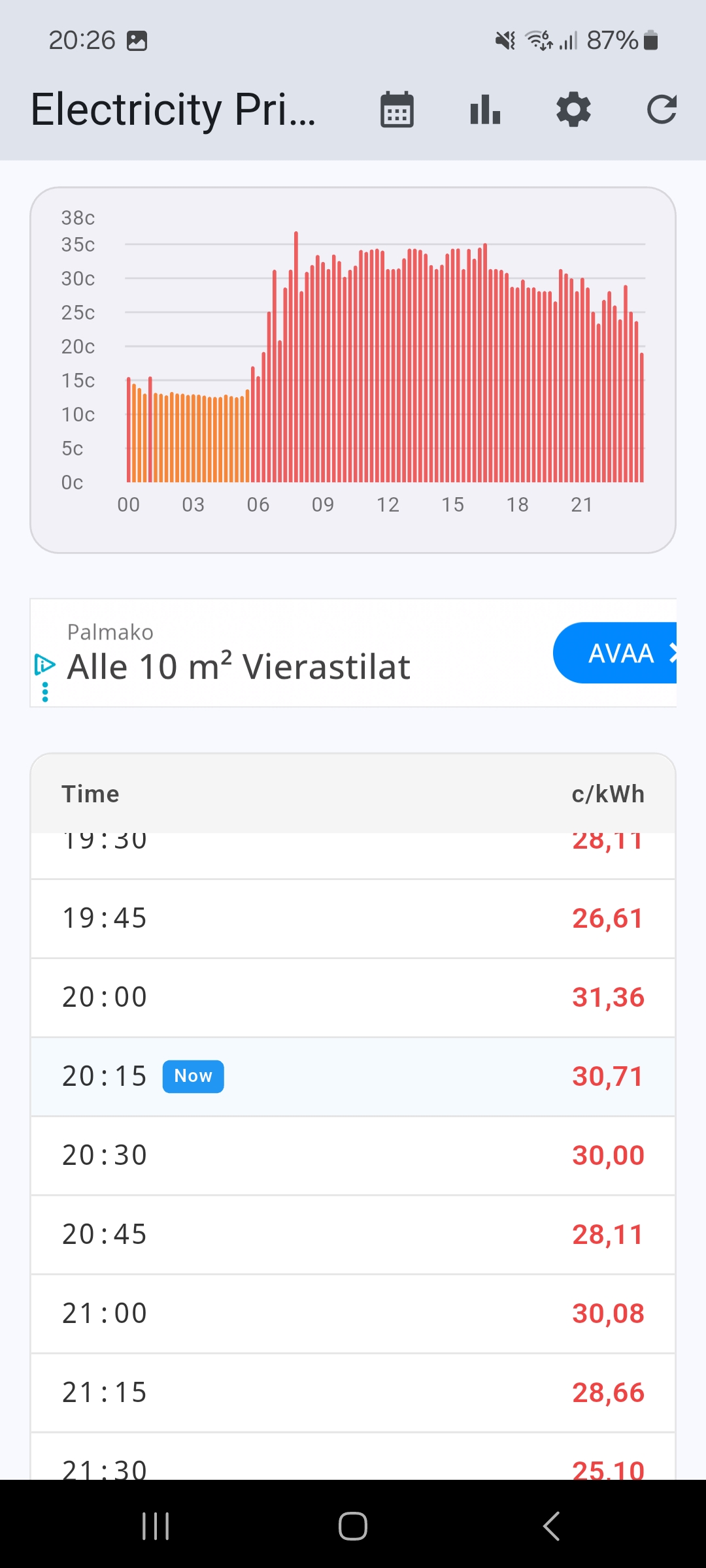This screenshot has height=1568, width=706.
Task: Tap the c/kWh column header
Action: (x=607, y=794)
